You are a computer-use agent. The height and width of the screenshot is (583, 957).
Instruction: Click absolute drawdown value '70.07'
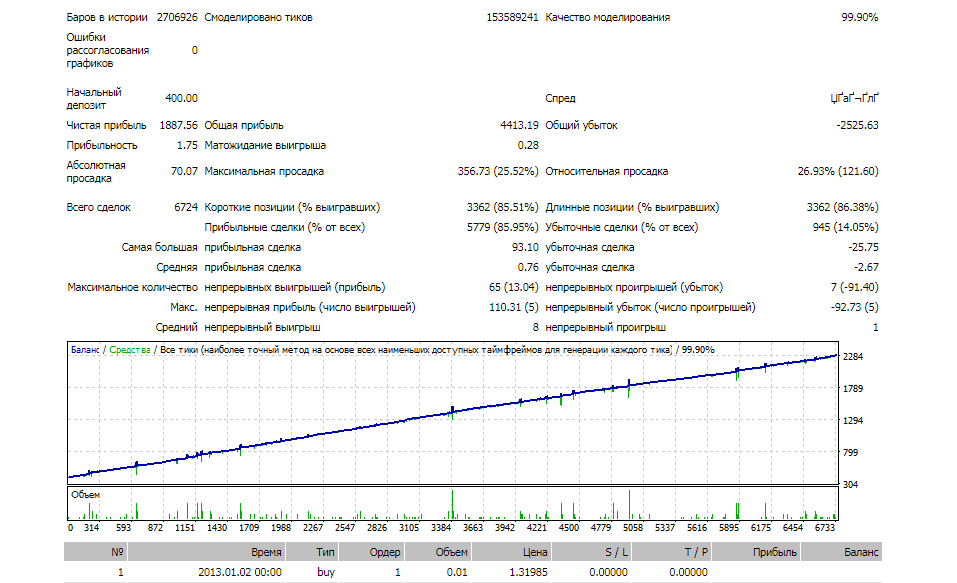(184, 171)
